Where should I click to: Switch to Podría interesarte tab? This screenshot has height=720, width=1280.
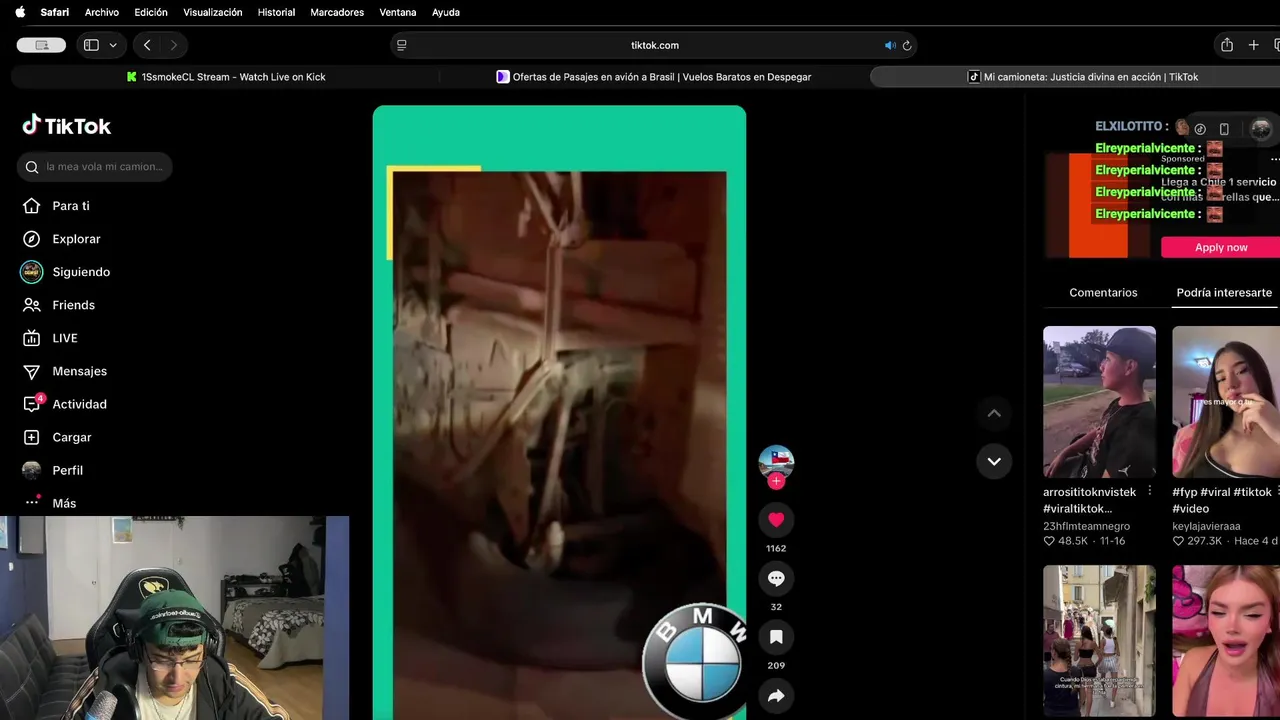coord(1224,293)
